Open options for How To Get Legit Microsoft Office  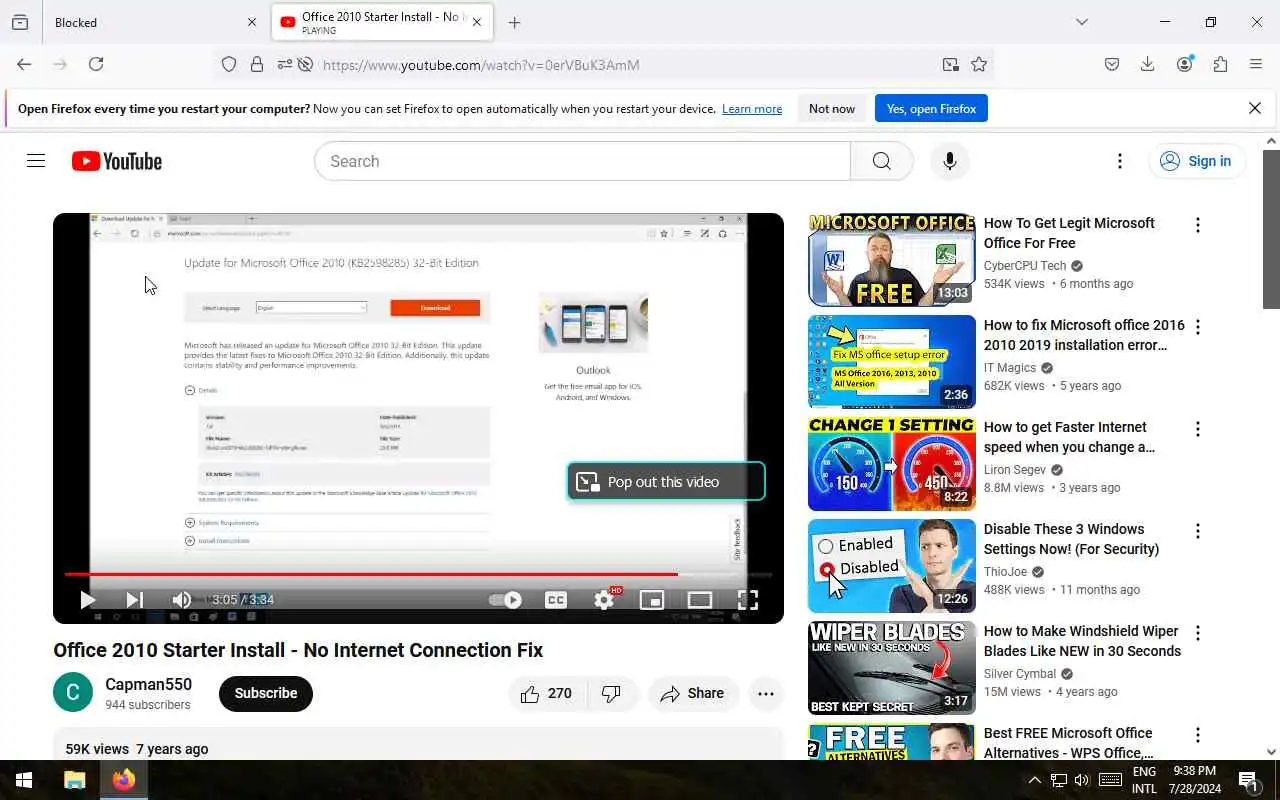(x=1197, y=225)
